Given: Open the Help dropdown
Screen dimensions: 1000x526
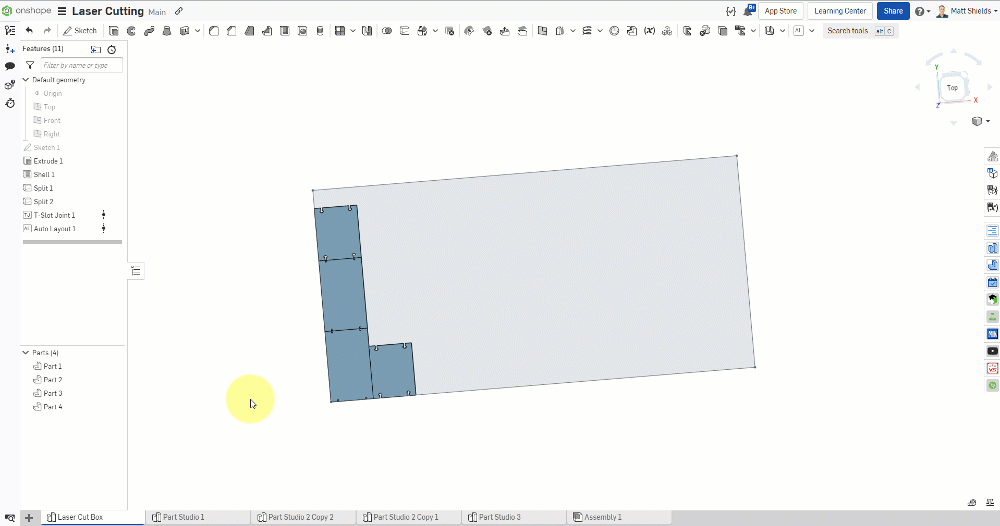Looking at the screenshot, I should click(922, 11).
